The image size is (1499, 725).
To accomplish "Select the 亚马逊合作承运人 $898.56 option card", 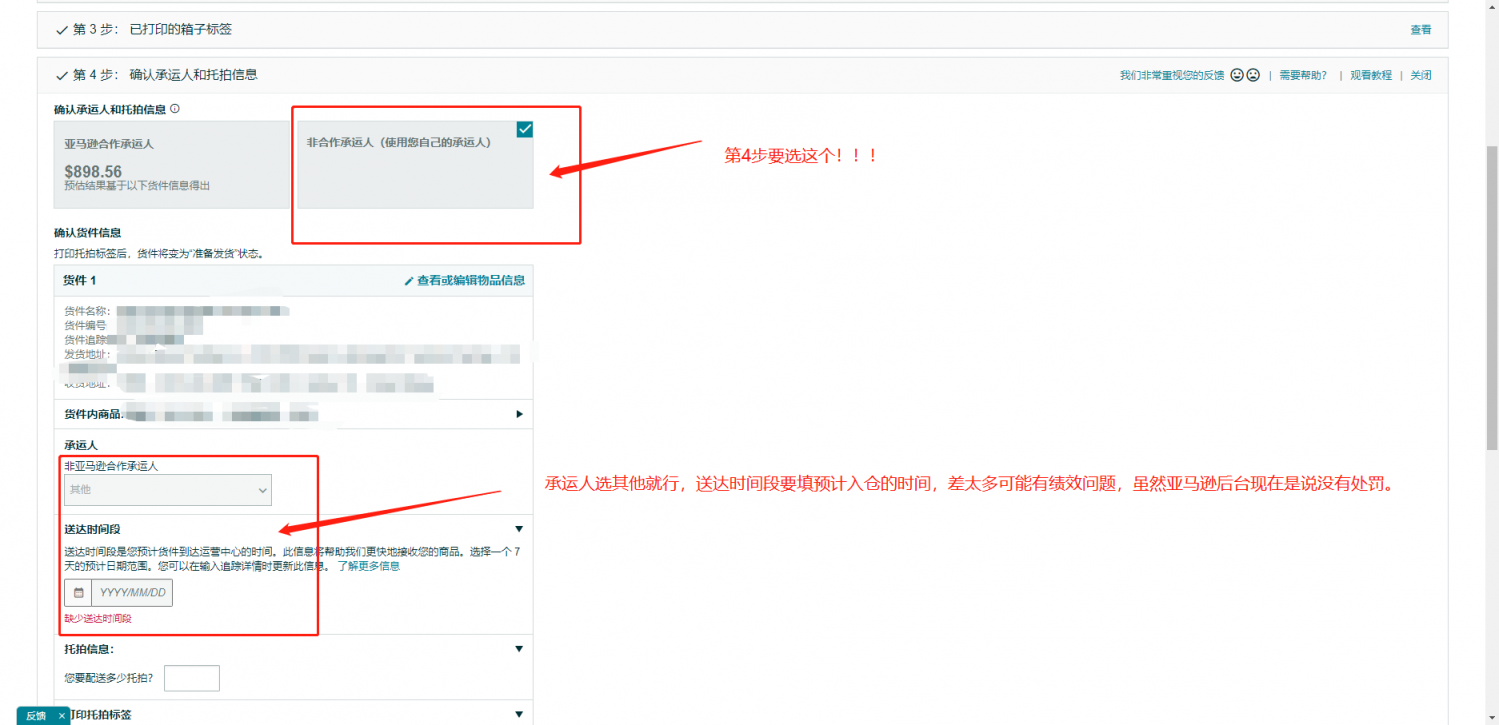I will click(x=171, y=164).
